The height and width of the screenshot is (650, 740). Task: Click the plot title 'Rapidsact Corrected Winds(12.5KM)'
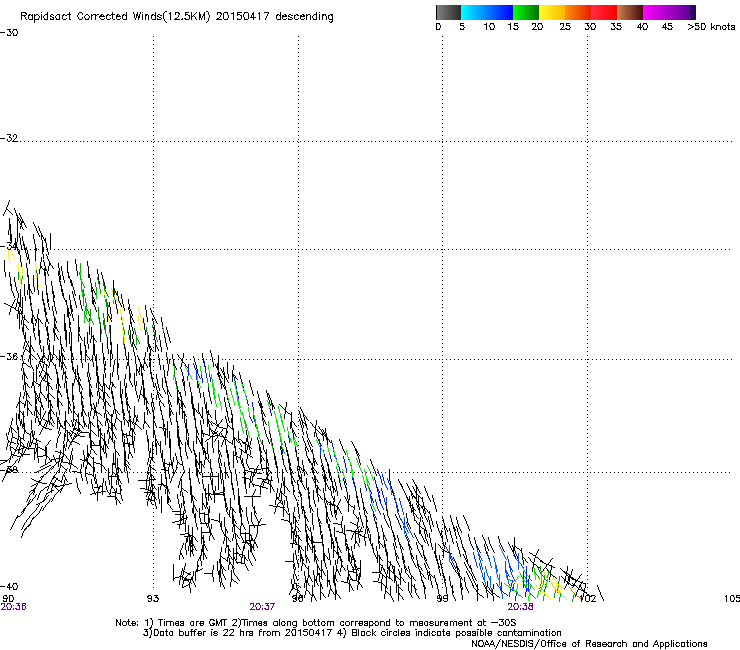115,17
